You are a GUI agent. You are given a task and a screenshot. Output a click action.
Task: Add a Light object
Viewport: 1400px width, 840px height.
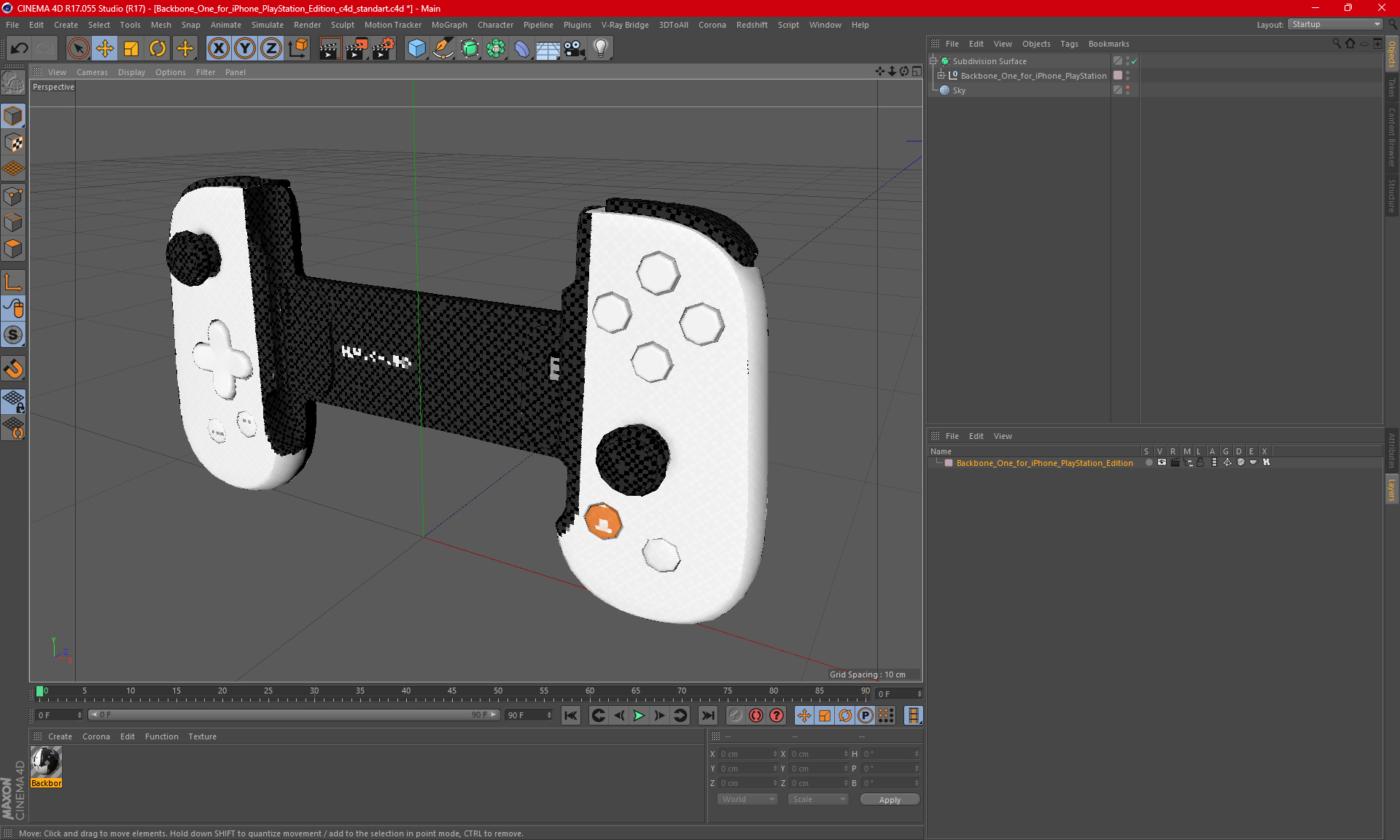[601, 49]
